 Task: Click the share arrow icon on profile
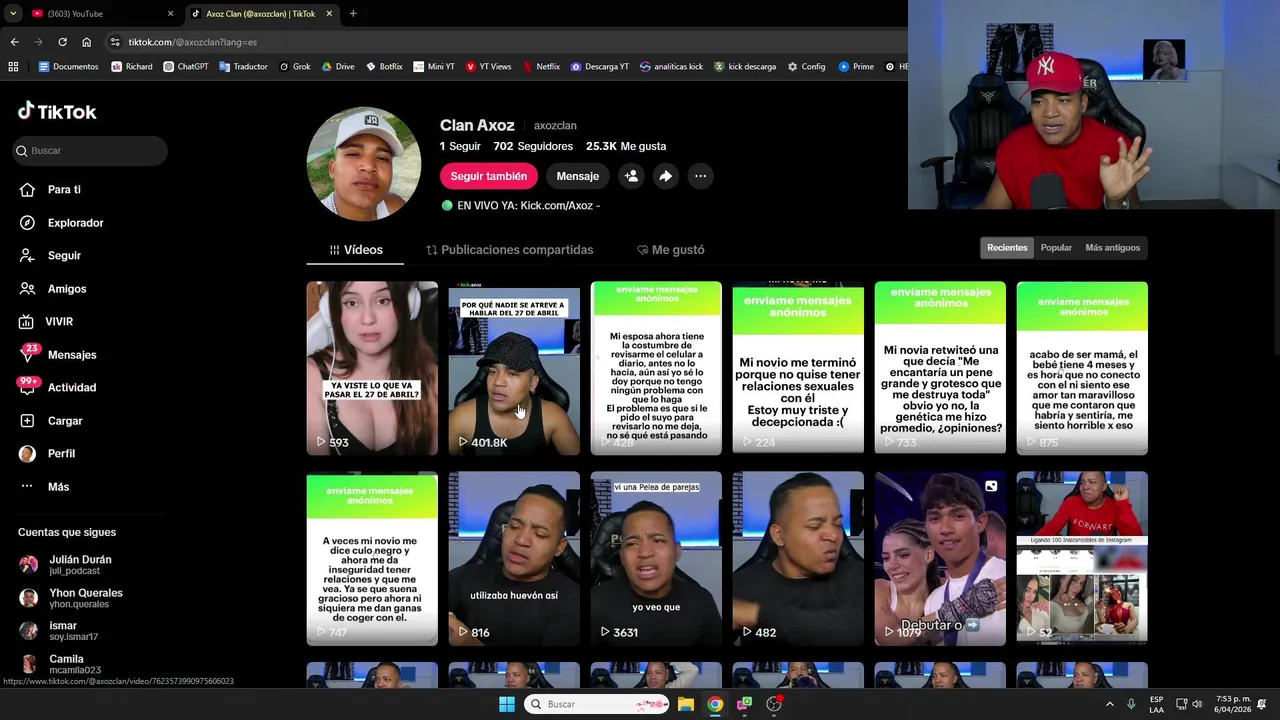click(665, 176)
